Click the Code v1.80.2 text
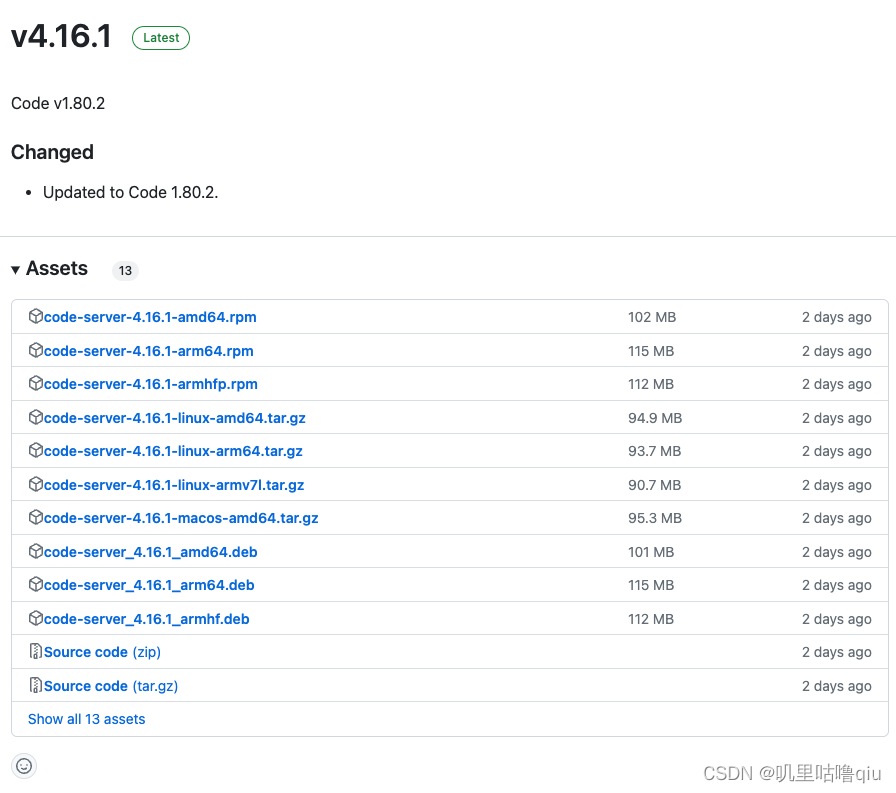The height and width of the screenshot is (793, 896). 58,103
